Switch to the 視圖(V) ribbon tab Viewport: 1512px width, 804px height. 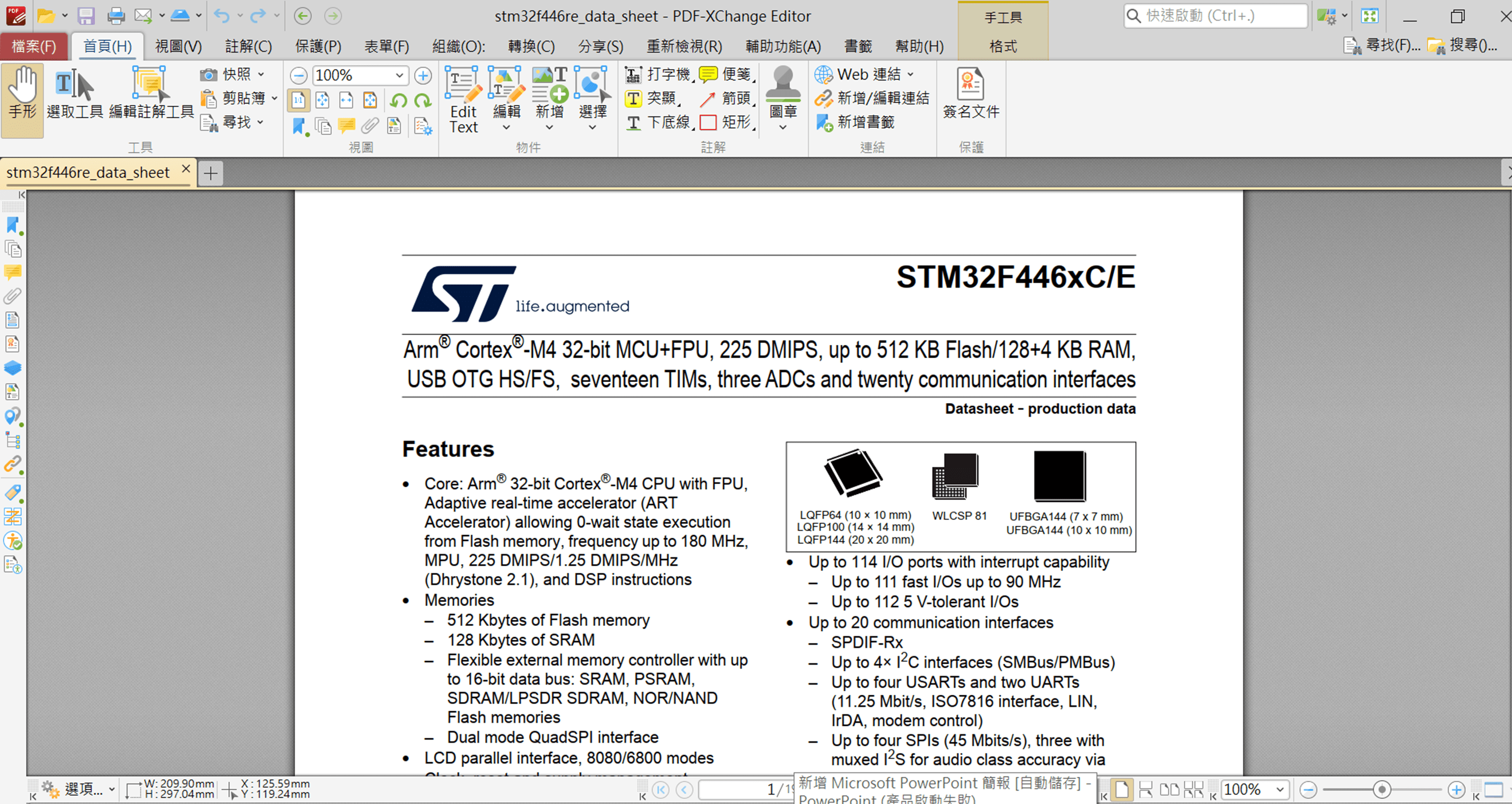[177, 46]
